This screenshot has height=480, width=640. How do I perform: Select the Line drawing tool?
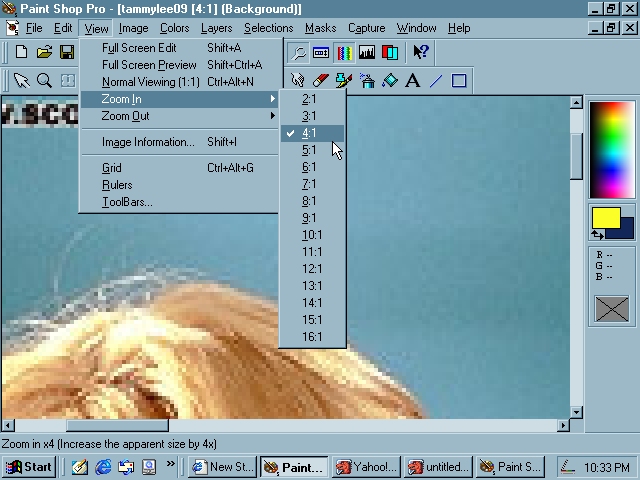[435, 80]
